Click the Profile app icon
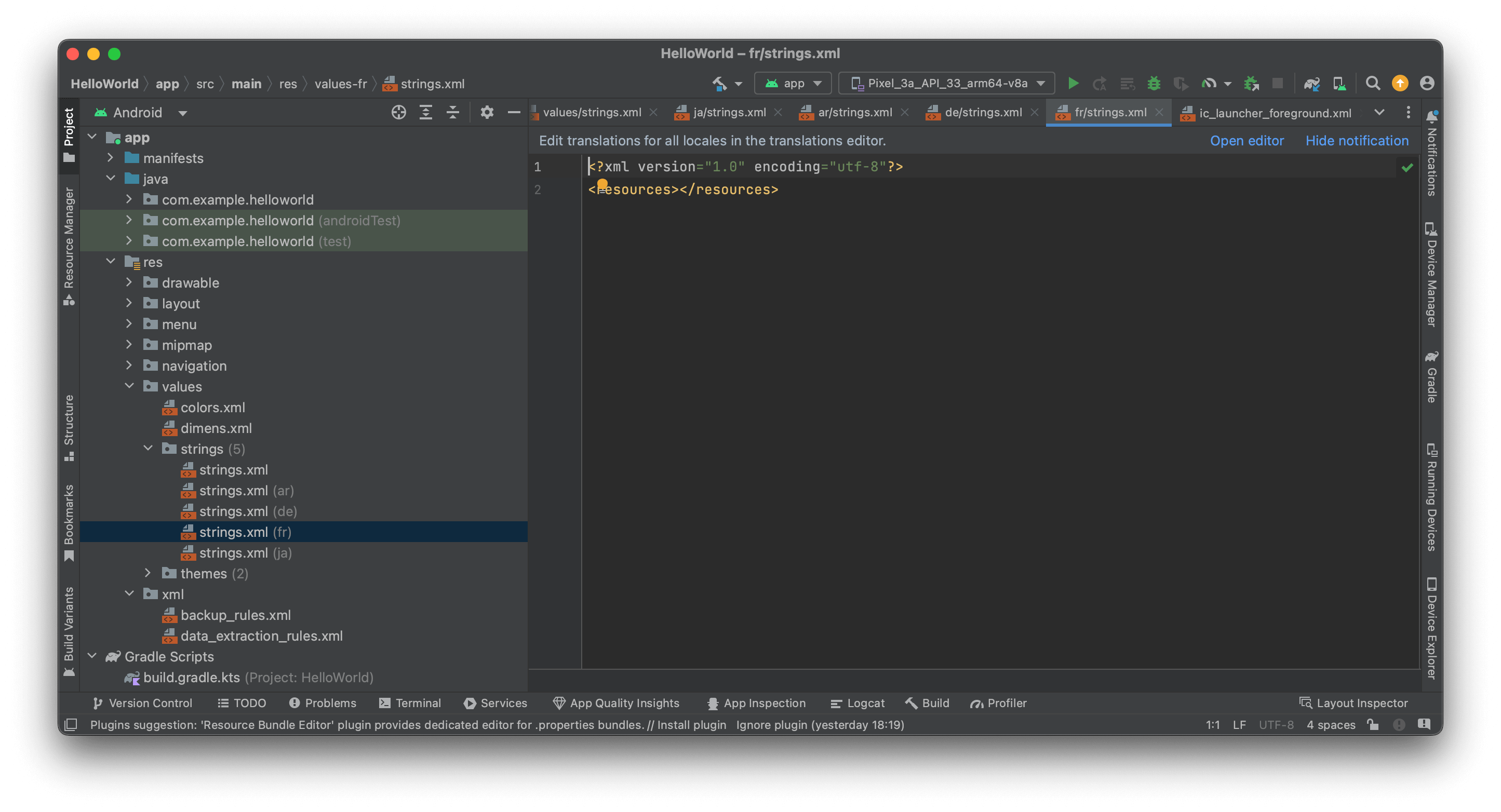The width and height of the screenshot is (1501, 812). (x=1209, y=83)
